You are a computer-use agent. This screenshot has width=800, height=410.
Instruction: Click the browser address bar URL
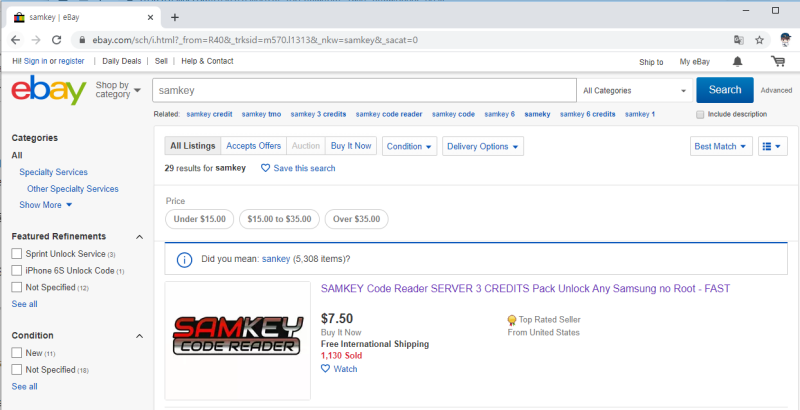click(255, 40)
